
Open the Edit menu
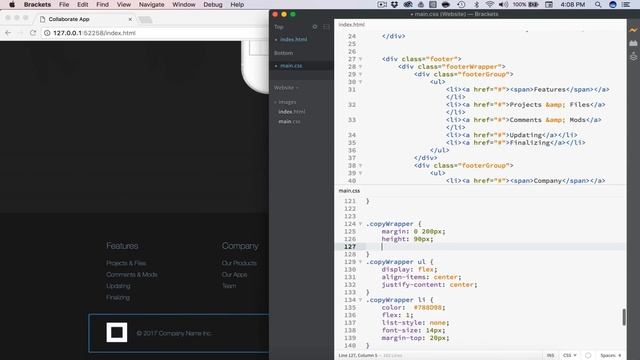click(82, 4)
